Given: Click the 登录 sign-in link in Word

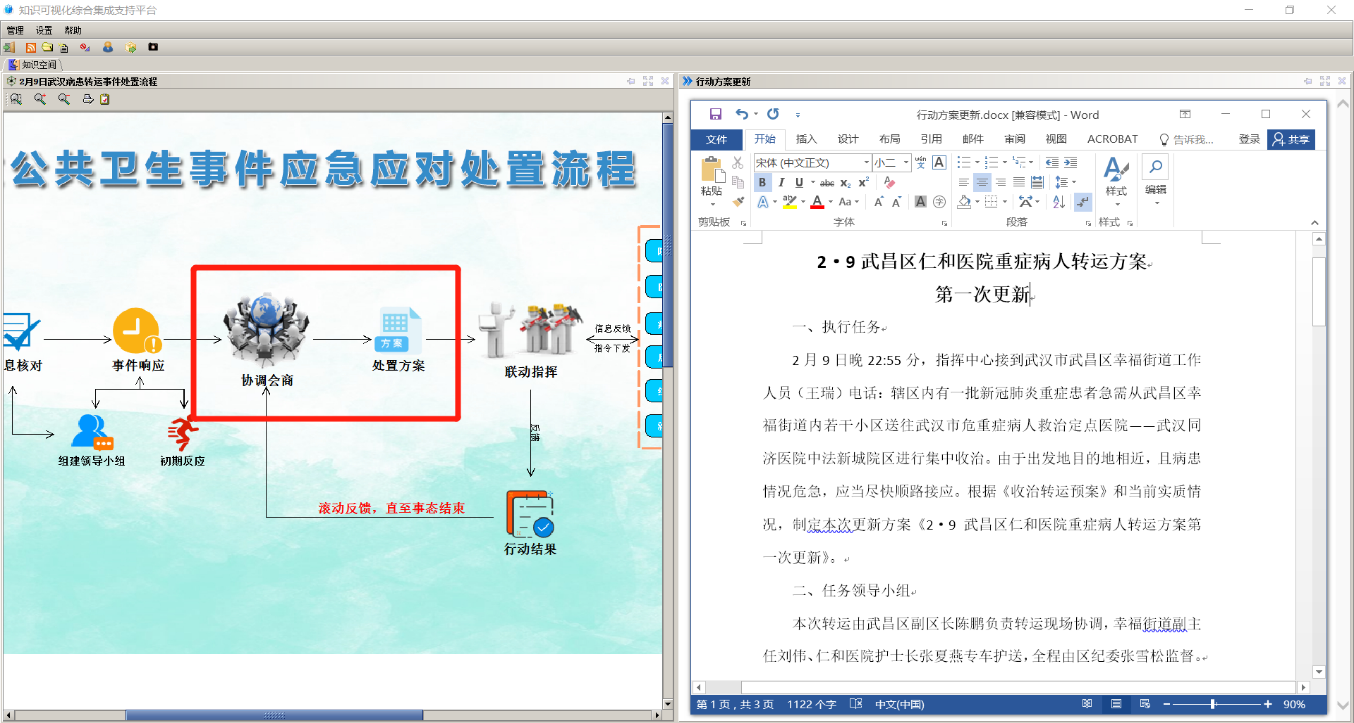Looking at the screenshot, I should tap(1249, 140).
